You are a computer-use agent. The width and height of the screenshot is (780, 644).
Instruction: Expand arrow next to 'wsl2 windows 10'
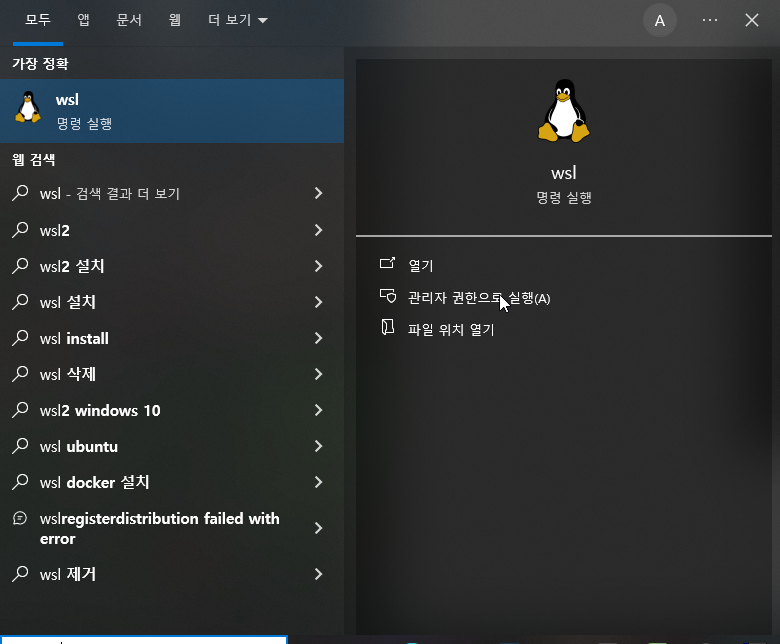coord(318,410)
